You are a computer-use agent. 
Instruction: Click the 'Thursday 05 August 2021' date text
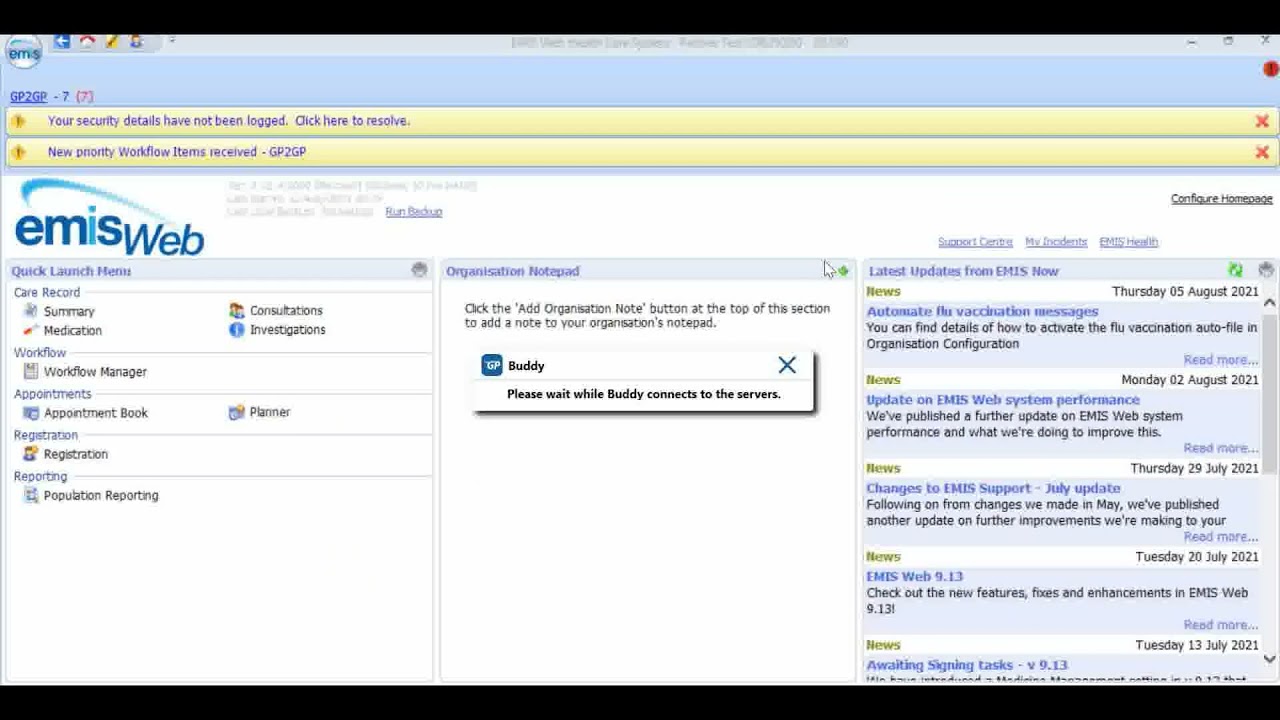[1185, 291]
